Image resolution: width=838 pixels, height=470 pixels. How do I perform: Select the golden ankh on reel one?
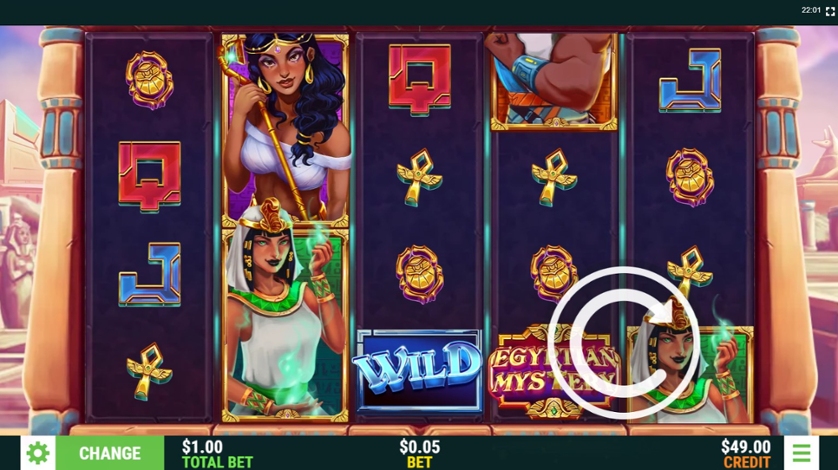pos(149,371)
